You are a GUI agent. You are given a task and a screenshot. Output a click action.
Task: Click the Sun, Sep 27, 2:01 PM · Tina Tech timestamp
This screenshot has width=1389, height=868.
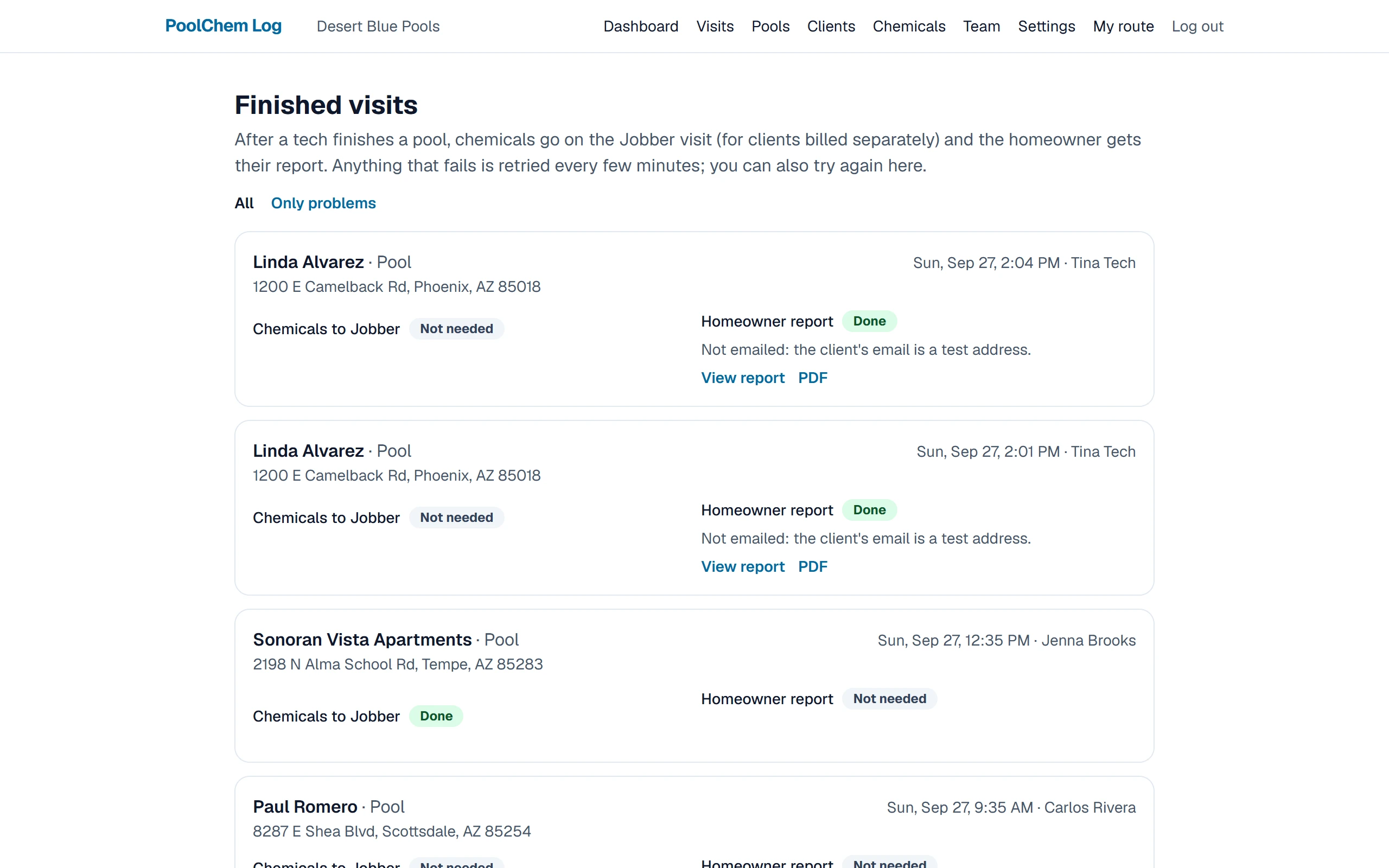pyautogui.click(x=1026, y=452)
